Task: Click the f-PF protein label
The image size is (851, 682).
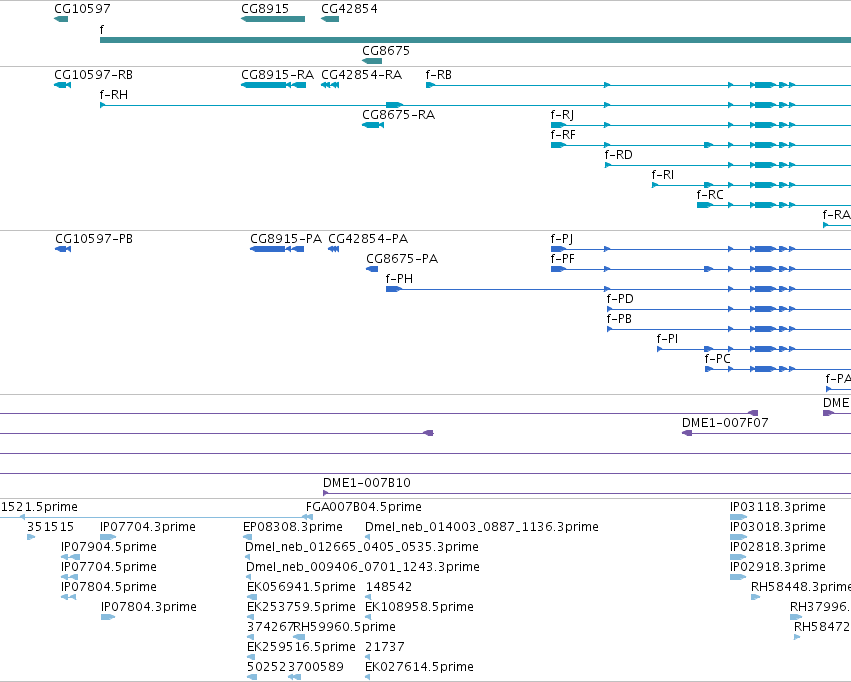Action: point(562,259)
